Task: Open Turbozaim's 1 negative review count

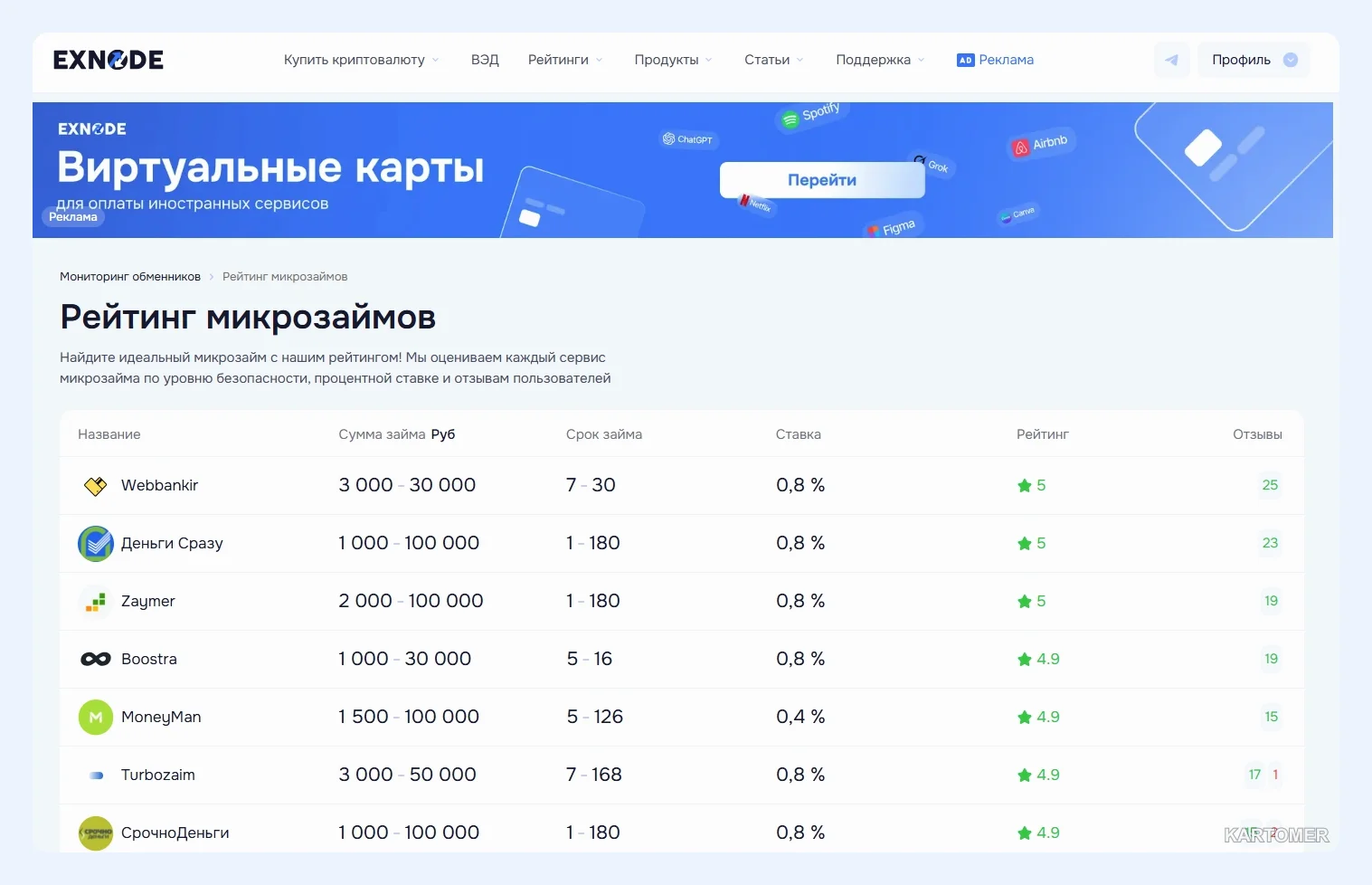Action: (1275, 775)
